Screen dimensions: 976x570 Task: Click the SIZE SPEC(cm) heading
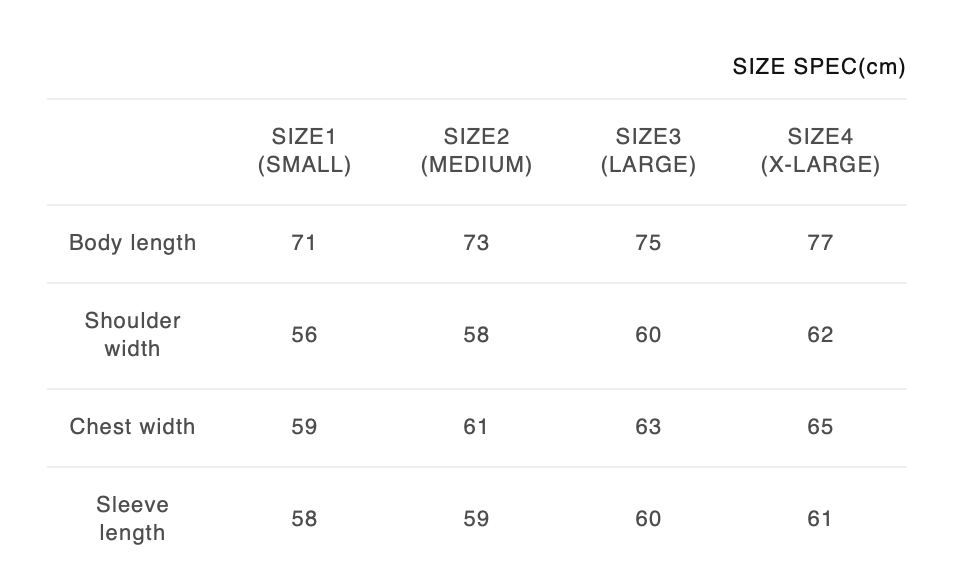818,67
